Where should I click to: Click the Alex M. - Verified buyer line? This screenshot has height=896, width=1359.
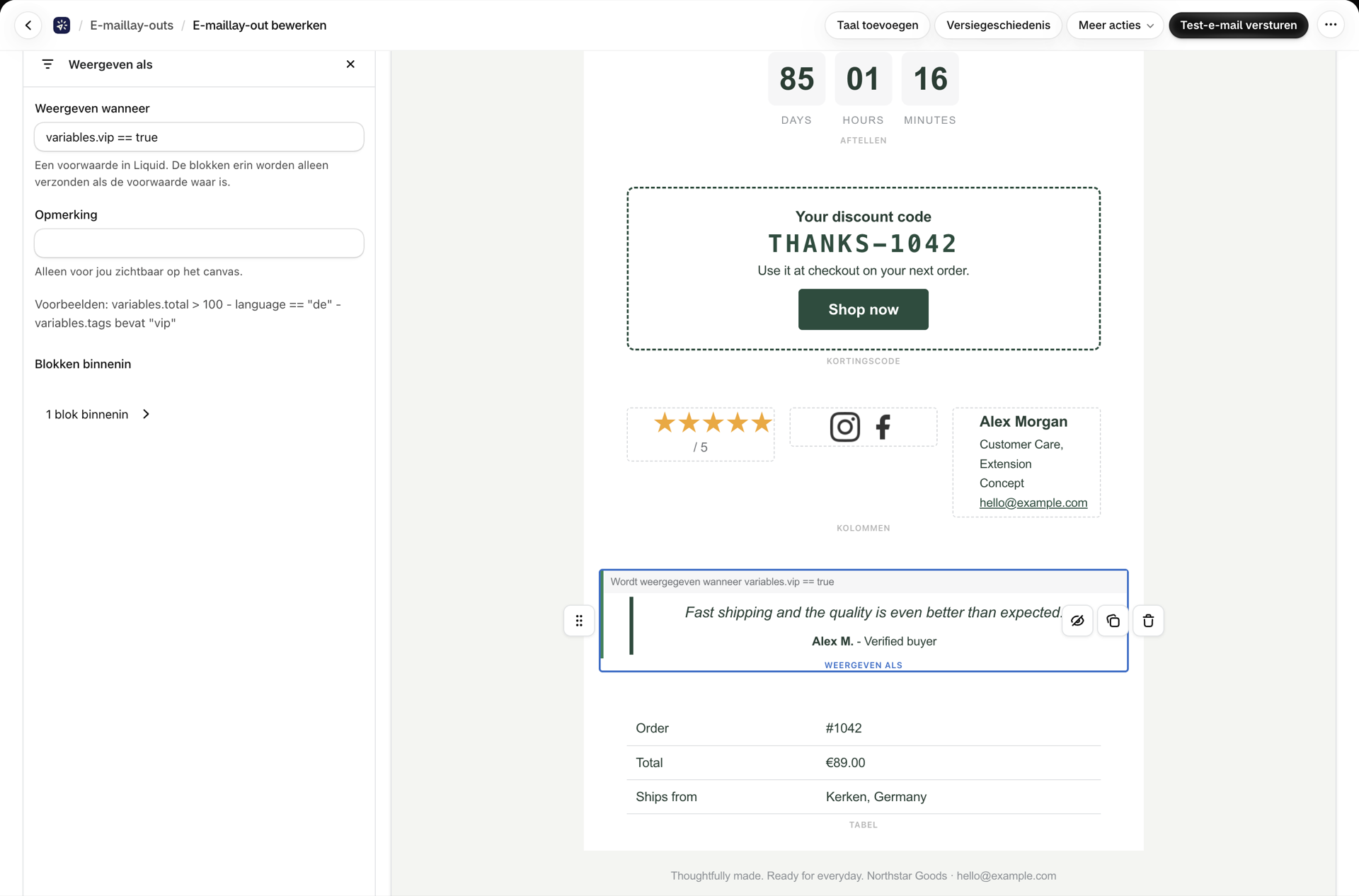pos(873,641)
